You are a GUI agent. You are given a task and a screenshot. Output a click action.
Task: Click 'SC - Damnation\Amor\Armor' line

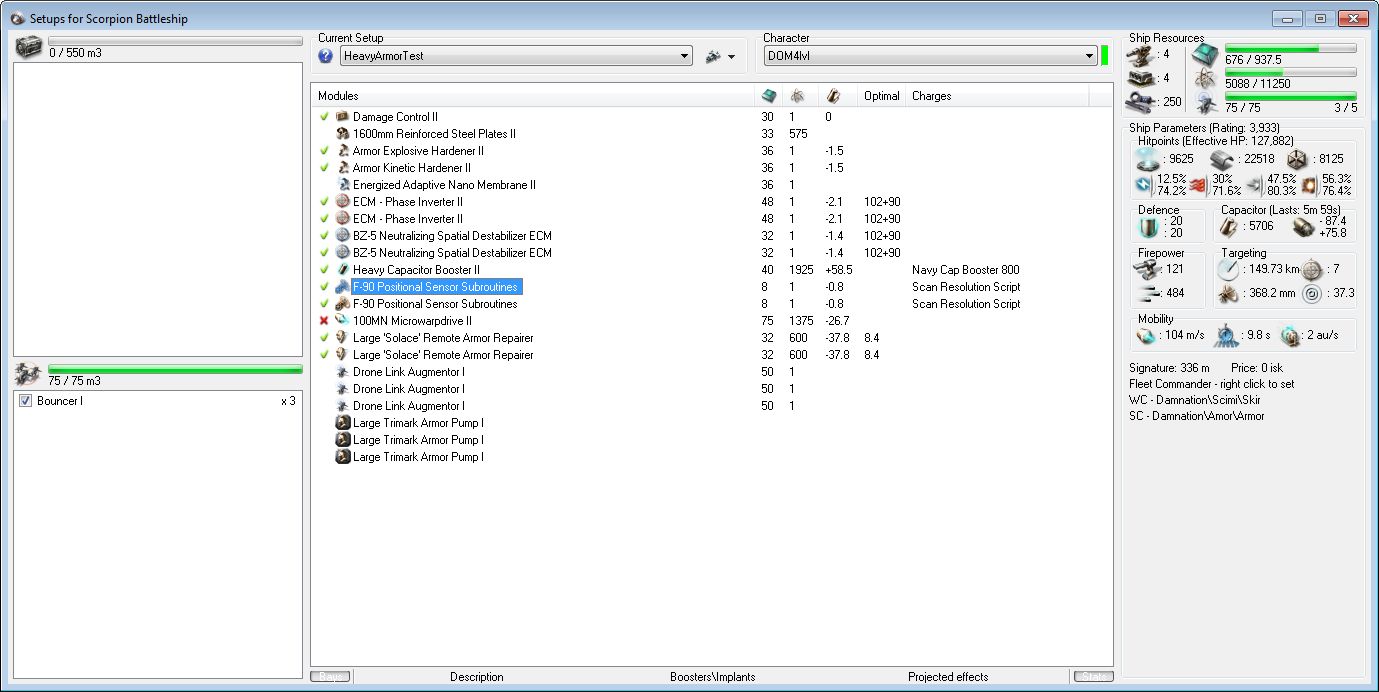(x=1197, y=416)
